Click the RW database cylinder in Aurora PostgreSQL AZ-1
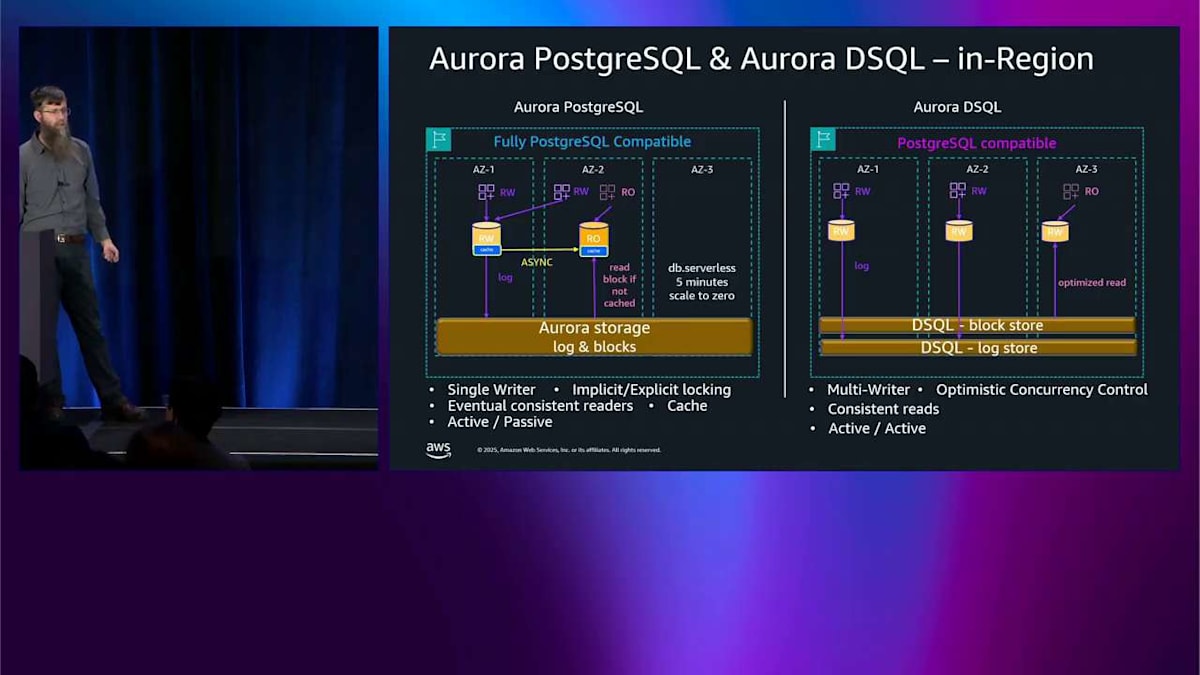1200x675 pixels. click(x=486, y=239)
